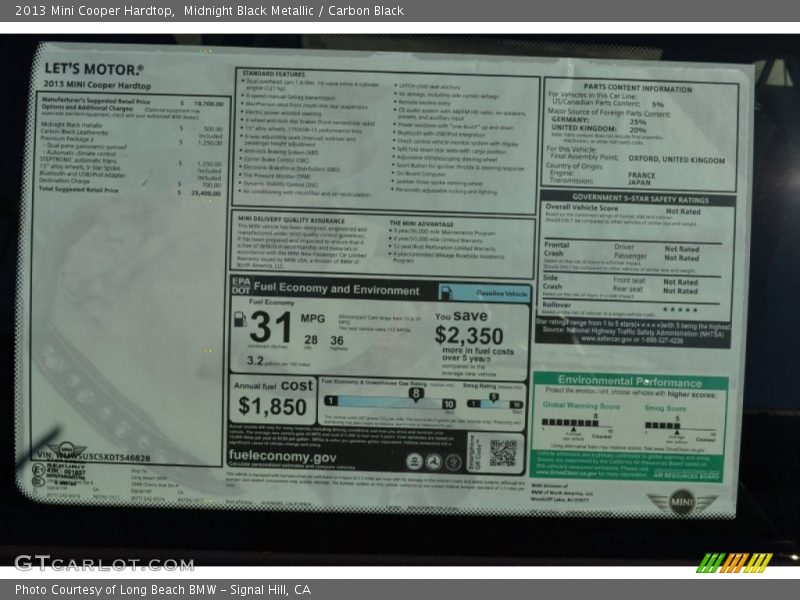Image resolution: width=800 pixels, height=600 pixels.
Task: Click the 'Fuel Economy and Environment' heading
Action: (336, 289)
